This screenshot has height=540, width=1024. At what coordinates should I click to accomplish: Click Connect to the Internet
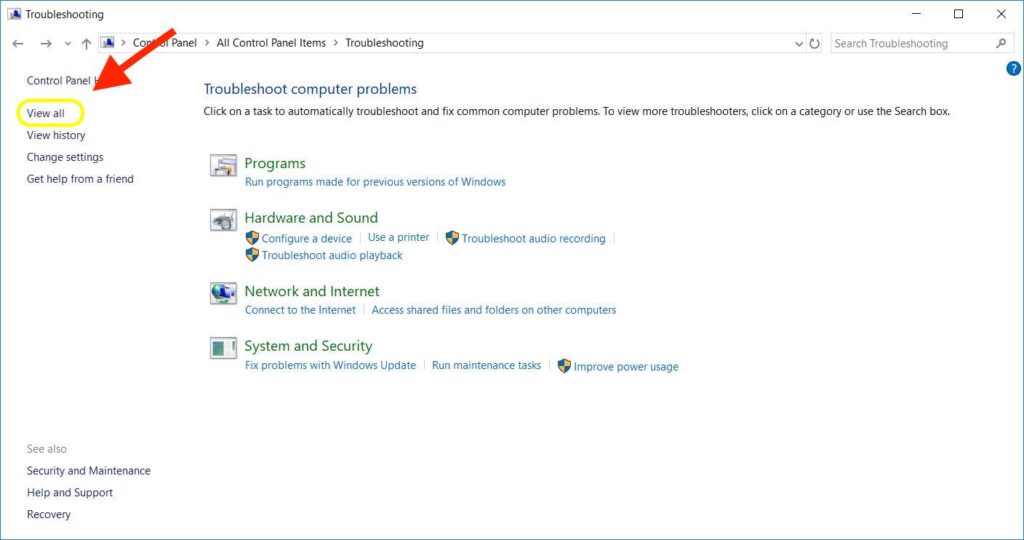coord(300,310)
